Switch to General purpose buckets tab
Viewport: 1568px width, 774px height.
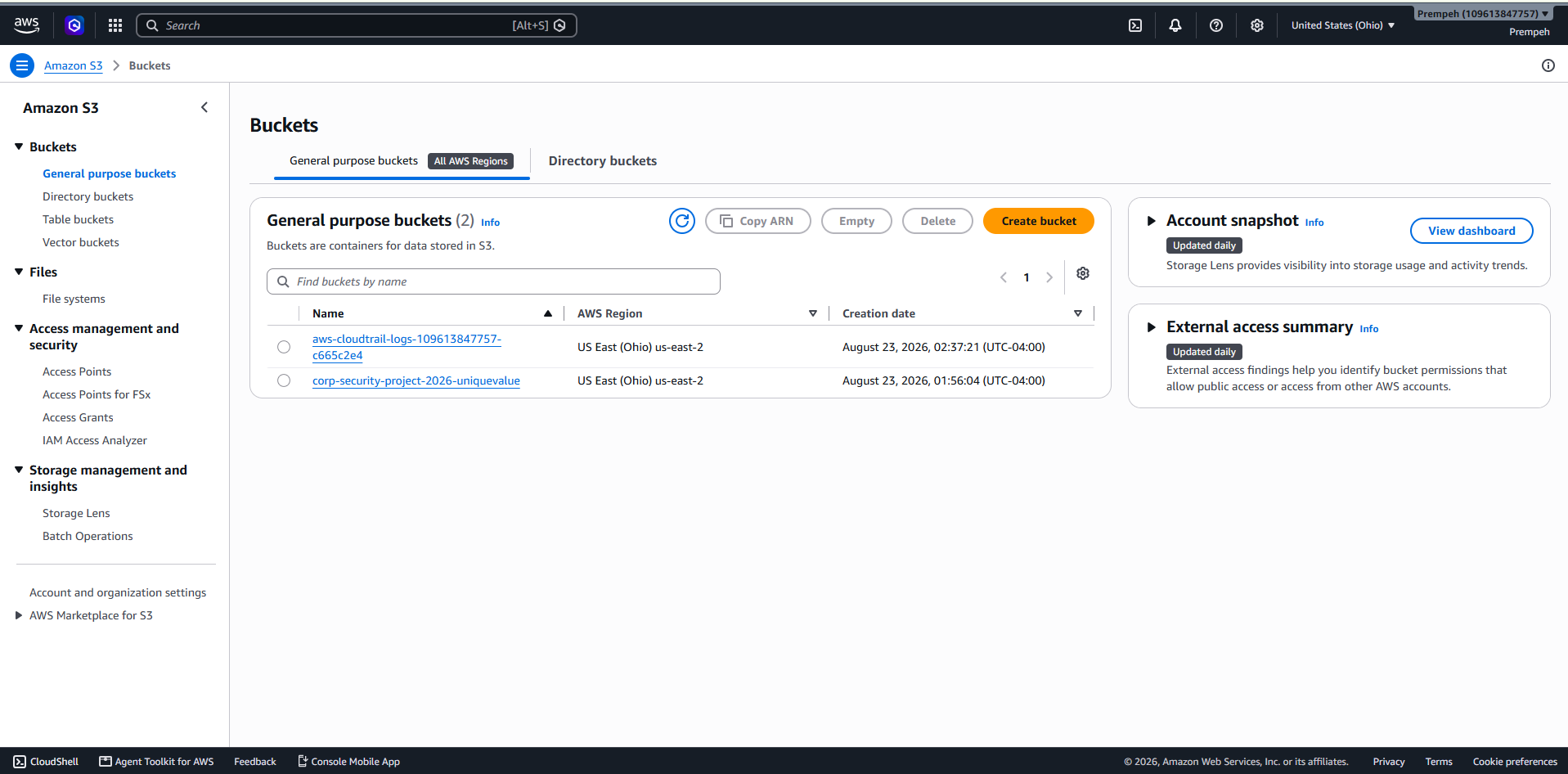(402, 161)
